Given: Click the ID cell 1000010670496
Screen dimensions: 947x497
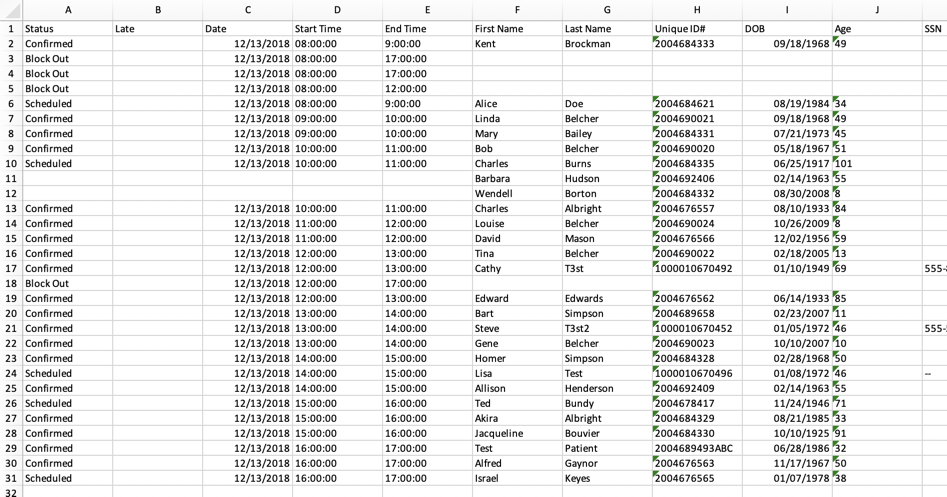Looking at the screenshot, I should 696,373.
